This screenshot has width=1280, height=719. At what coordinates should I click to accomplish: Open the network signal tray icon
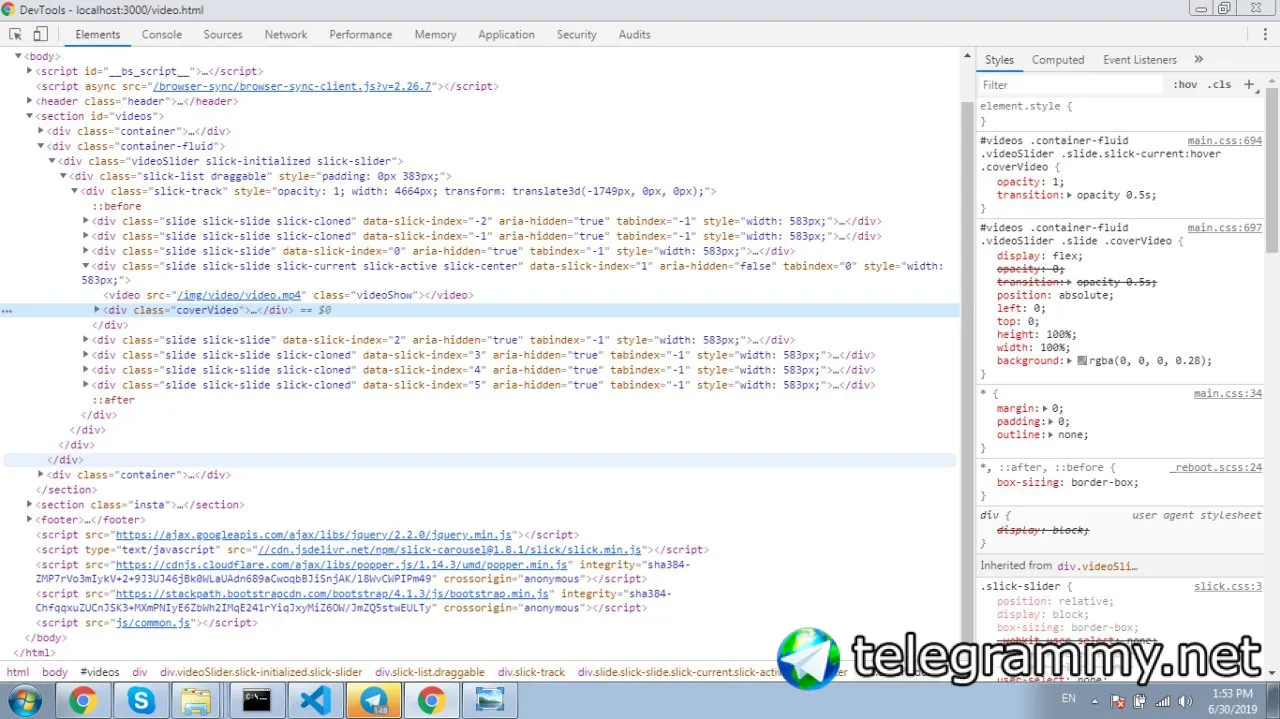[x=1161, y=702]
